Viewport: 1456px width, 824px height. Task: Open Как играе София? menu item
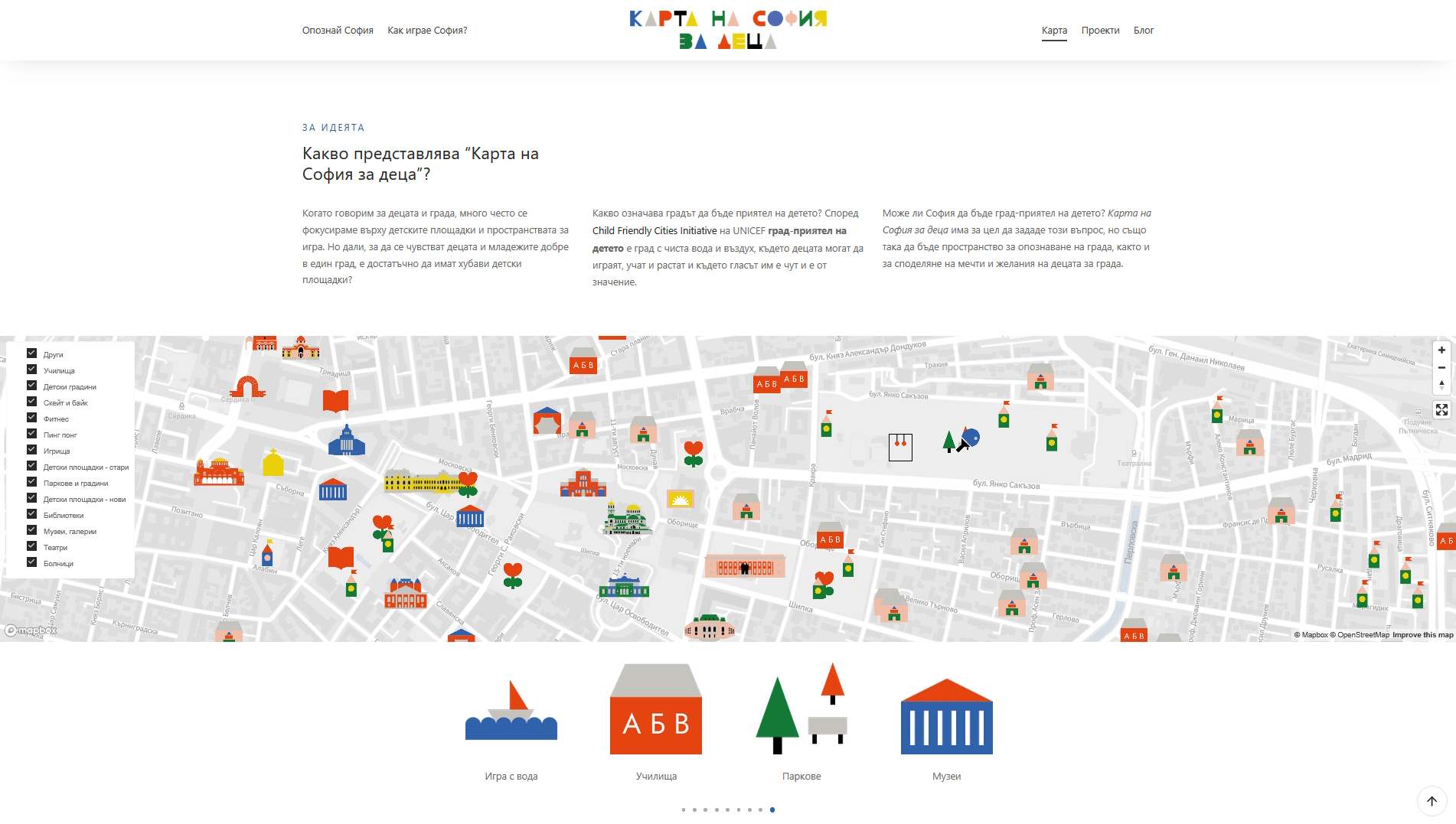tap(427, 31)
